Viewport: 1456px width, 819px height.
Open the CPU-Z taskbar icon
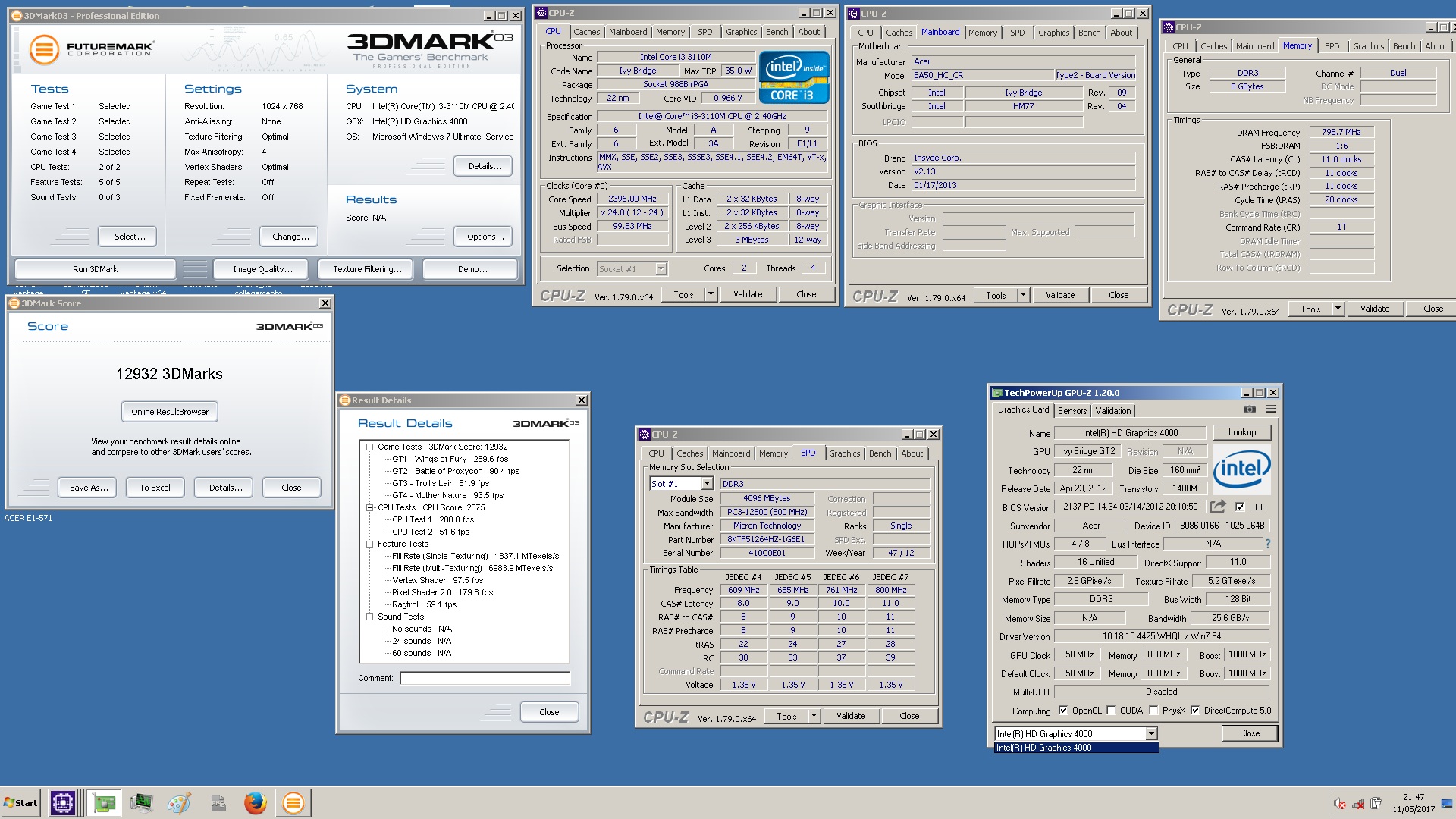(x=63, y=803)
